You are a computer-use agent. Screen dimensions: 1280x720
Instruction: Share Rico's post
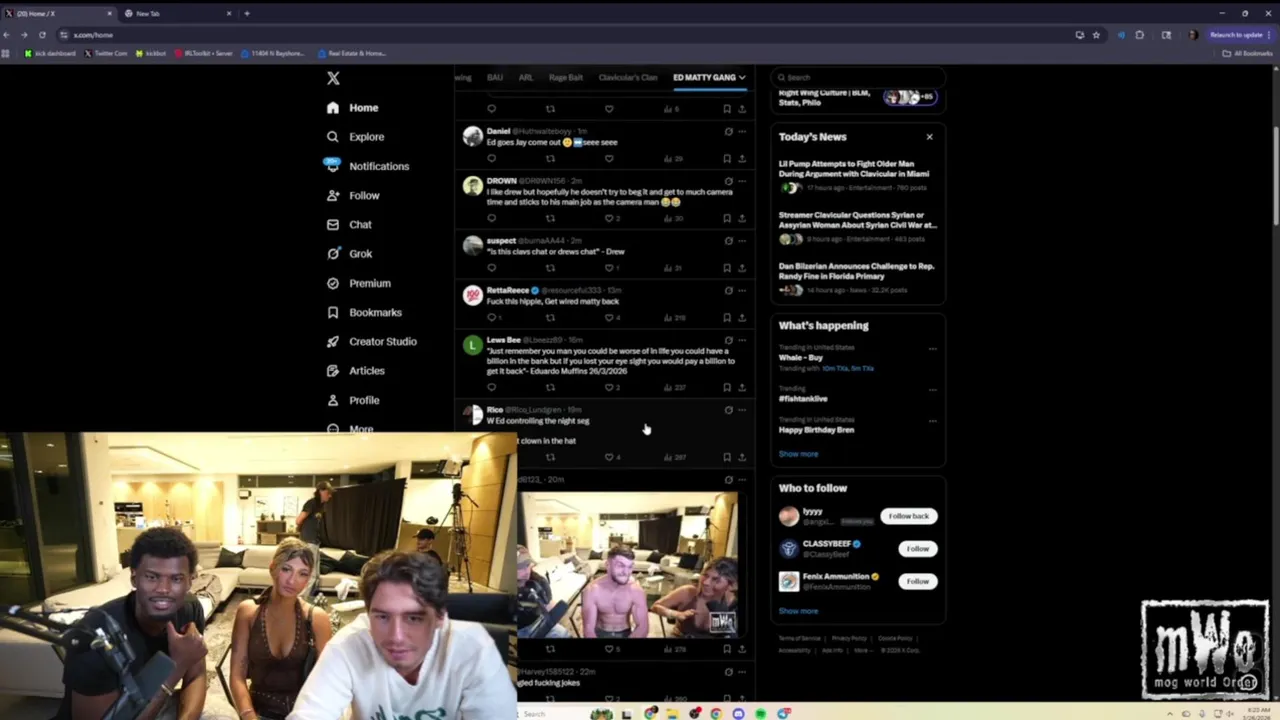pyautogui.click(x=741, y=457)
